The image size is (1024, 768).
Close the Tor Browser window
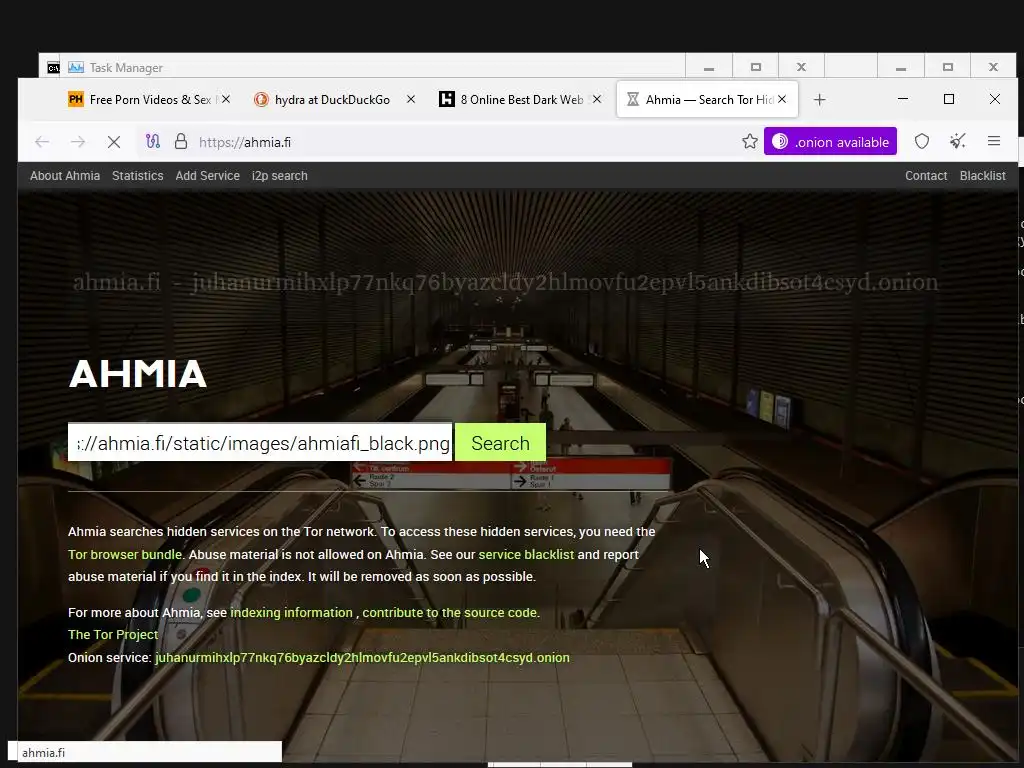pyautogui.click(x=995, y=99)
